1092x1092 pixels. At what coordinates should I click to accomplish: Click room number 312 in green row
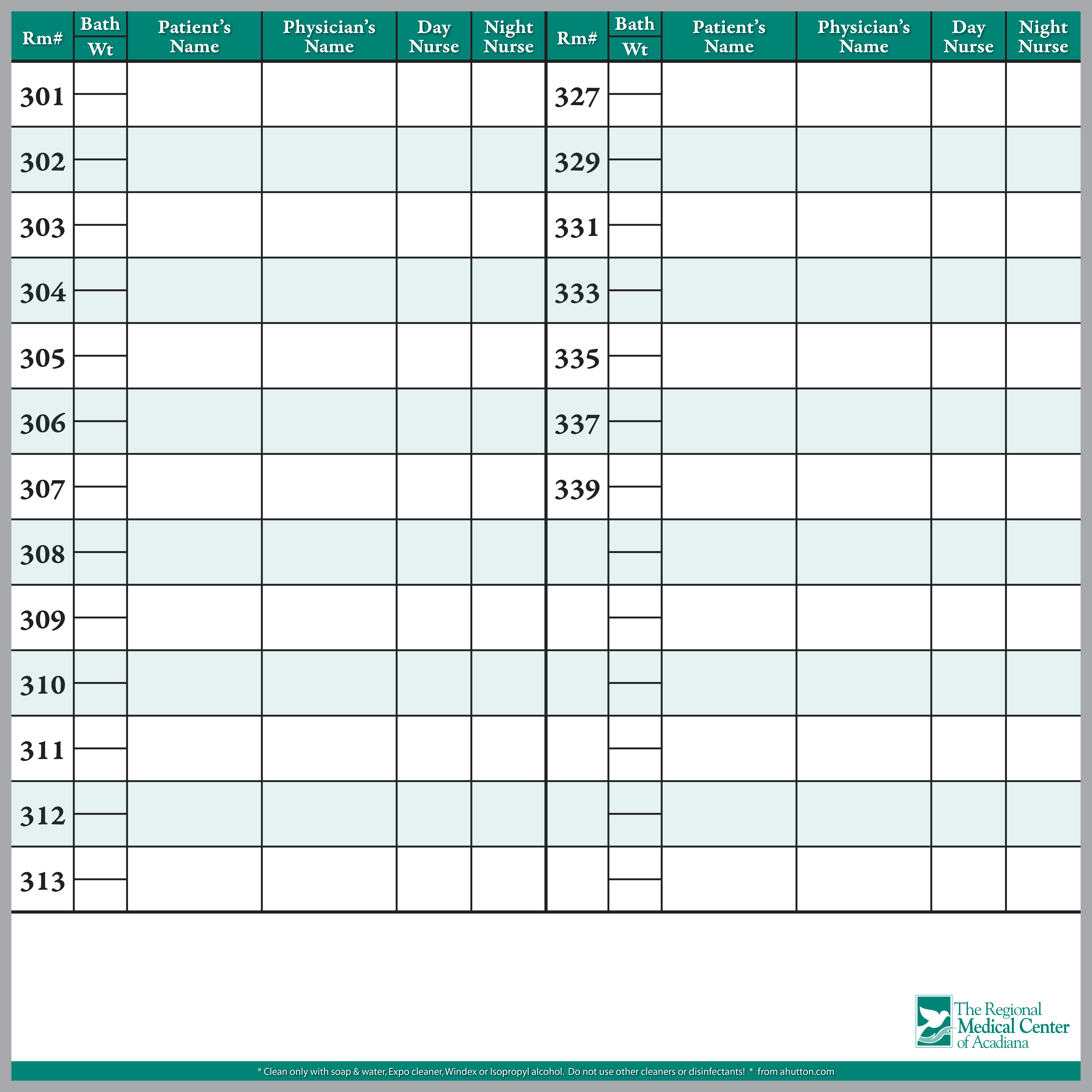tap(42, 814)
